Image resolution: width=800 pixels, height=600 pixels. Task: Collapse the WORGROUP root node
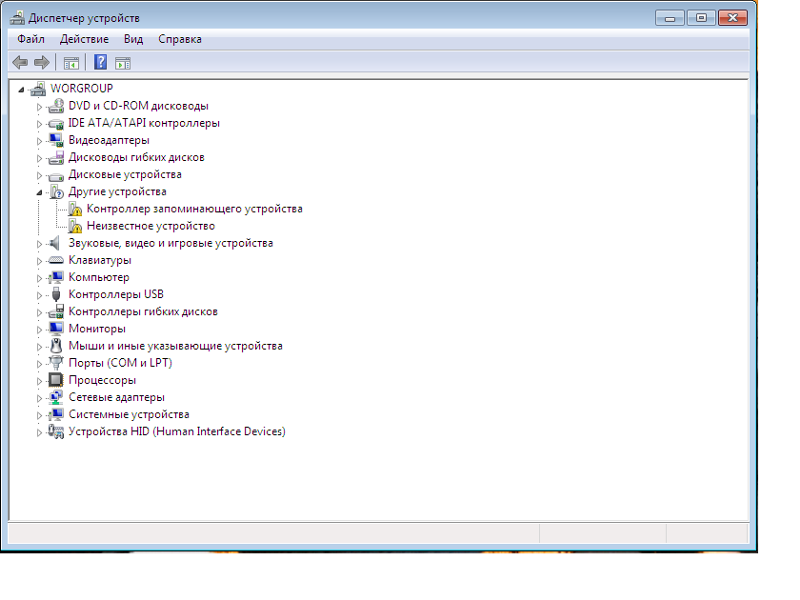click(x=21, y=90)
